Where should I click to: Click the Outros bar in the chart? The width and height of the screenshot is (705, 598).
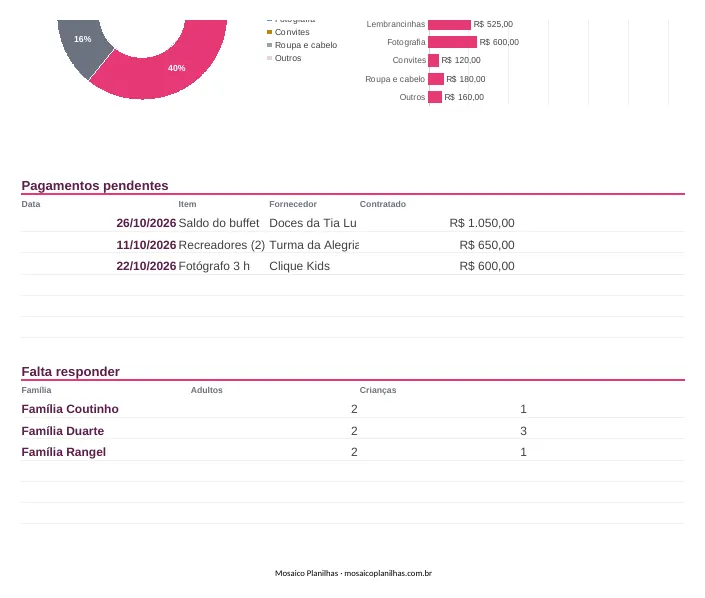click(435, 97)
